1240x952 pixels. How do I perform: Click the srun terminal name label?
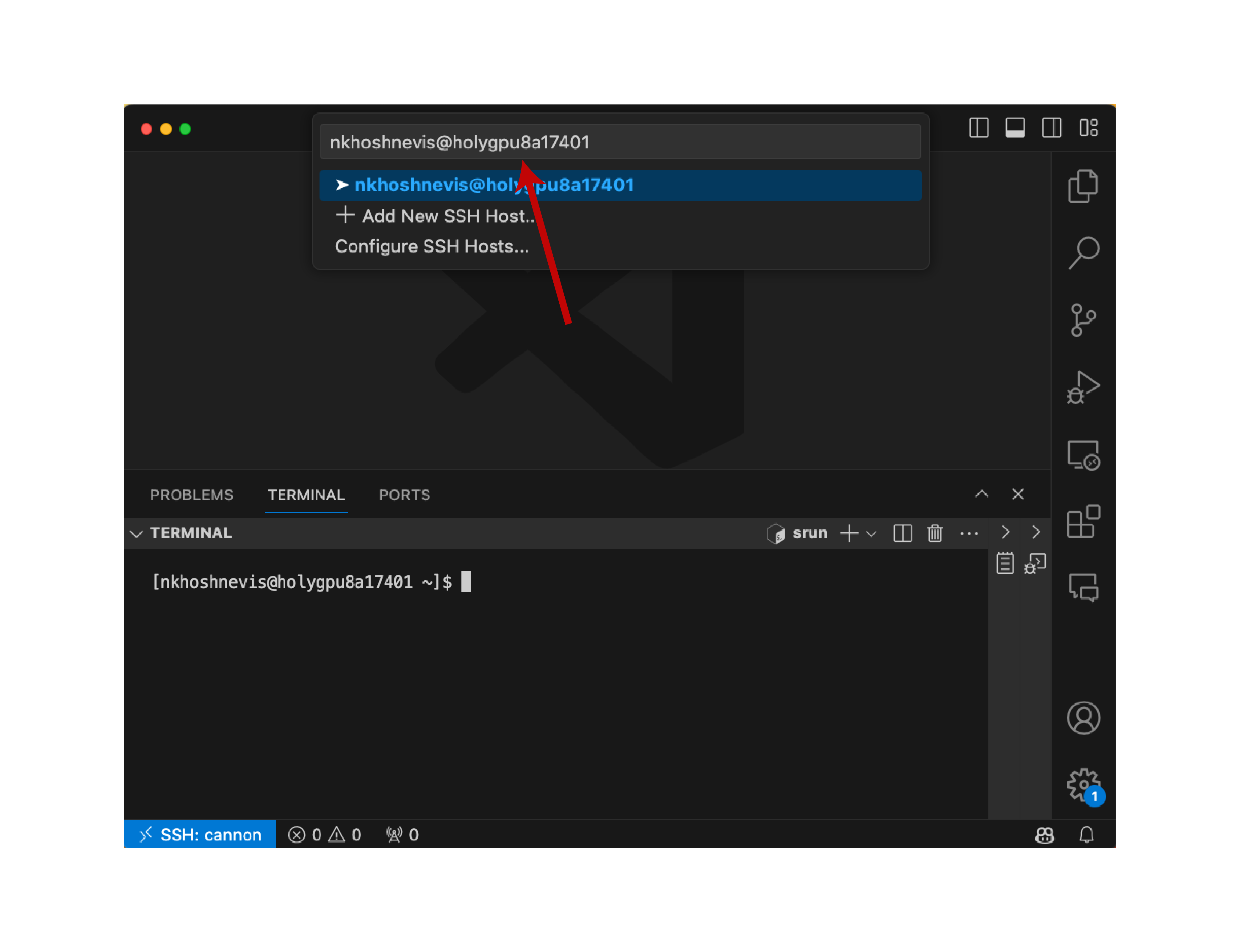click(x=809, y=533)
